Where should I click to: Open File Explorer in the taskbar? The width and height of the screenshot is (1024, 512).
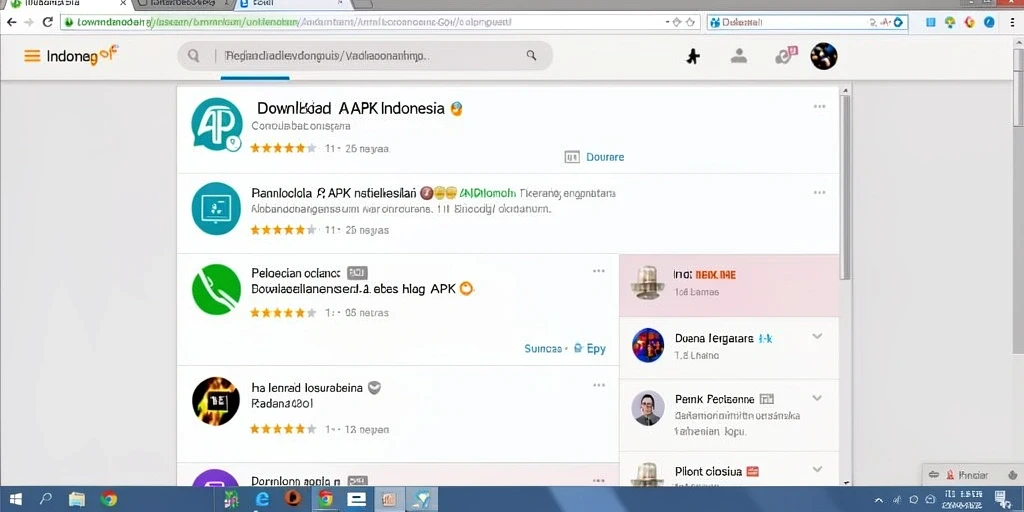point(77,499)
